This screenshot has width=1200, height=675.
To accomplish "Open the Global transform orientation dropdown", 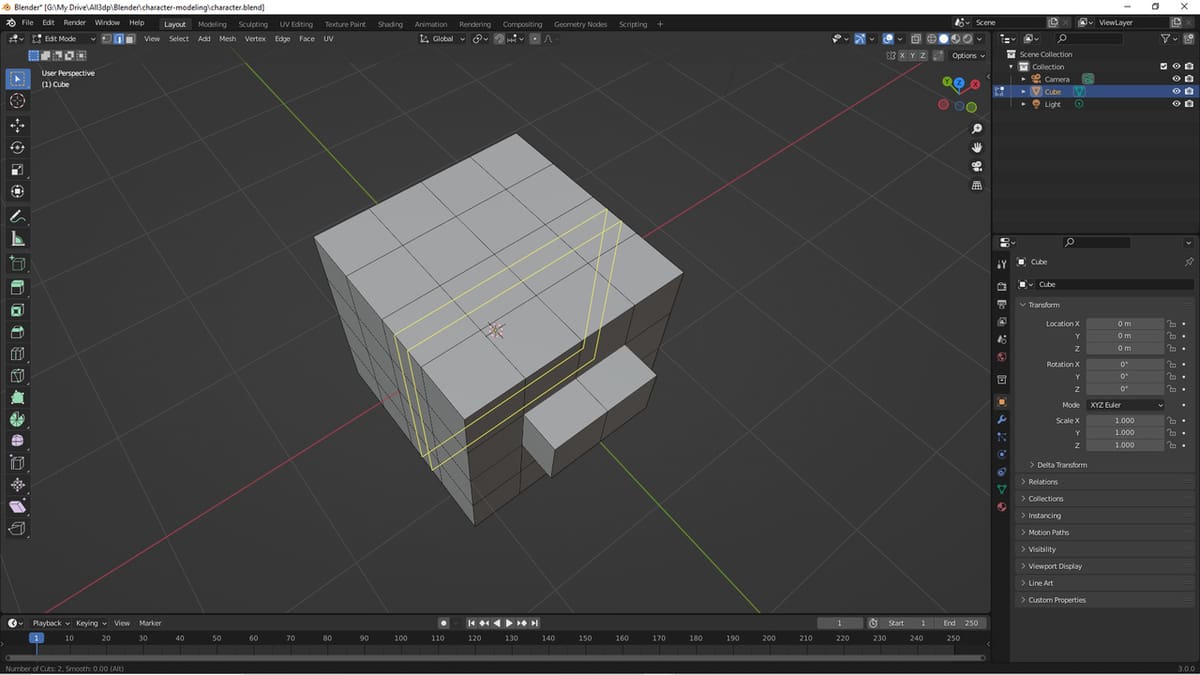I will click(x=443, y=39).
